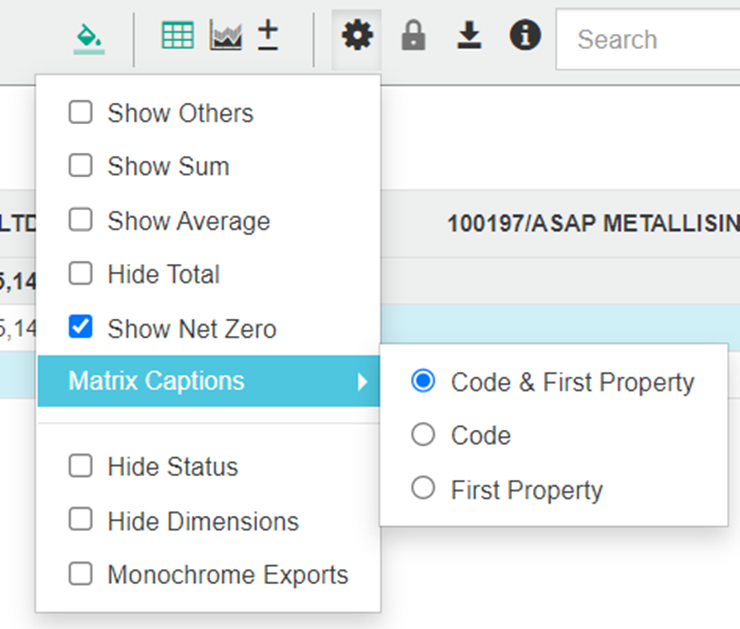740x629 pixels.
Task: Uncheck the Show Net Zero option
Action: [80, 328]
